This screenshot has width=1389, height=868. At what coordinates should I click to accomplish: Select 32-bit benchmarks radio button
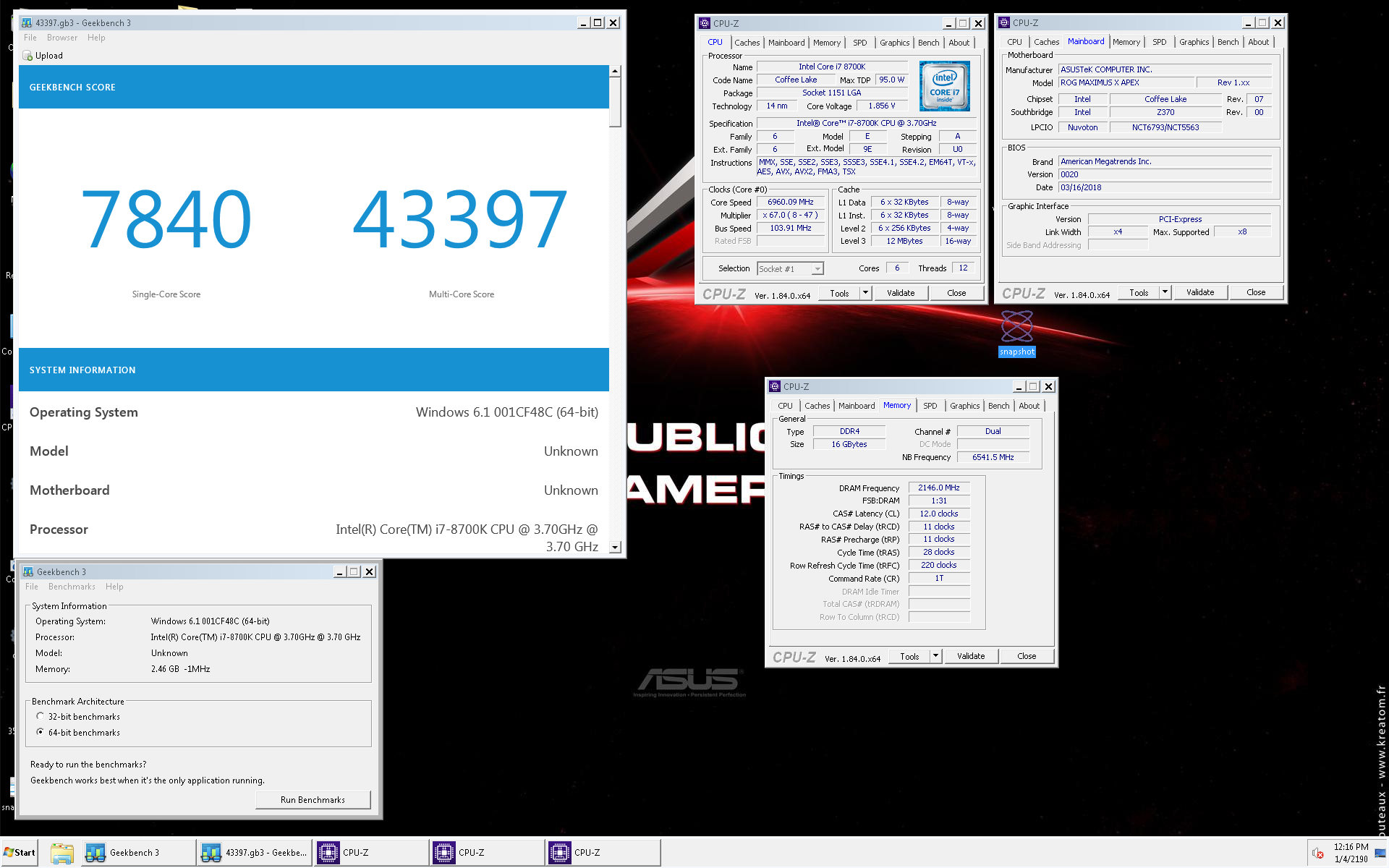(x=41, y=716)
